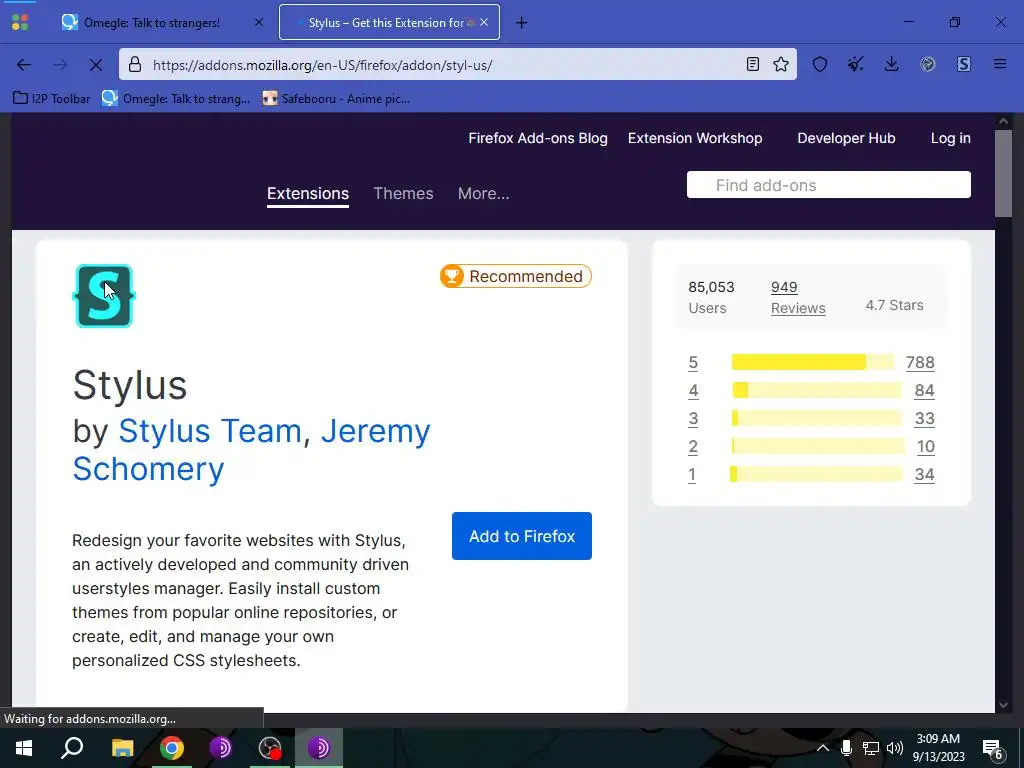Click the forward navigation arrow
This screenshot has width=1024, height=768.
(60, 65)
